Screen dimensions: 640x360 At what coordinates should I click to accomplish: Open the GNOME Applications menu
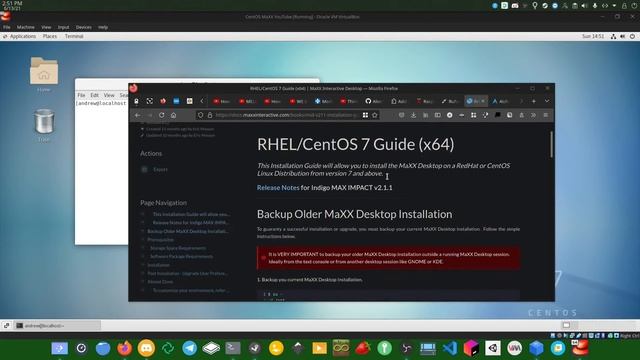click(22, 36)
